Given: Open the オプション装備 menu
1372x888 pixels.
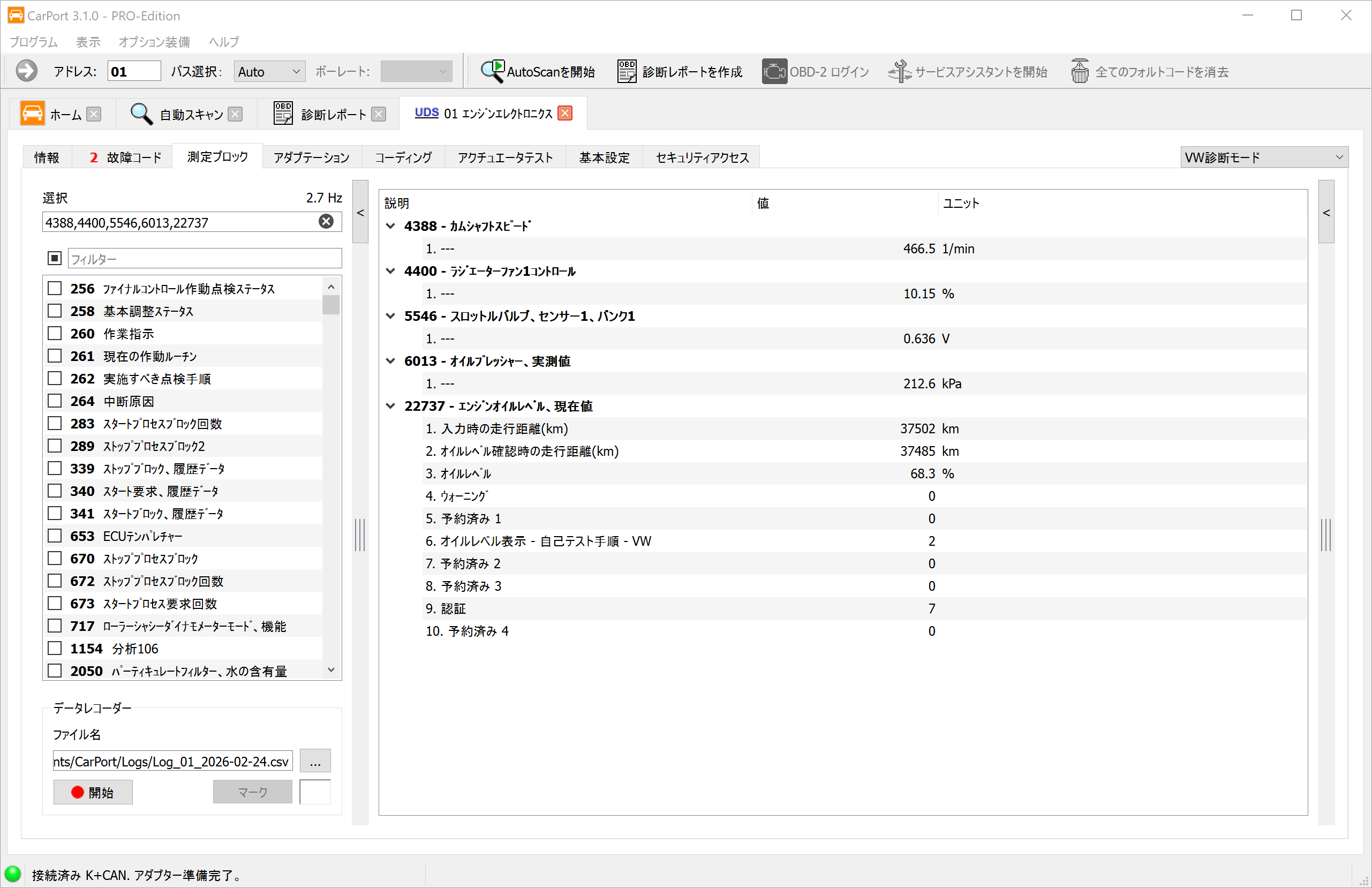Looking at the screenshot, I should coord(154,42).
